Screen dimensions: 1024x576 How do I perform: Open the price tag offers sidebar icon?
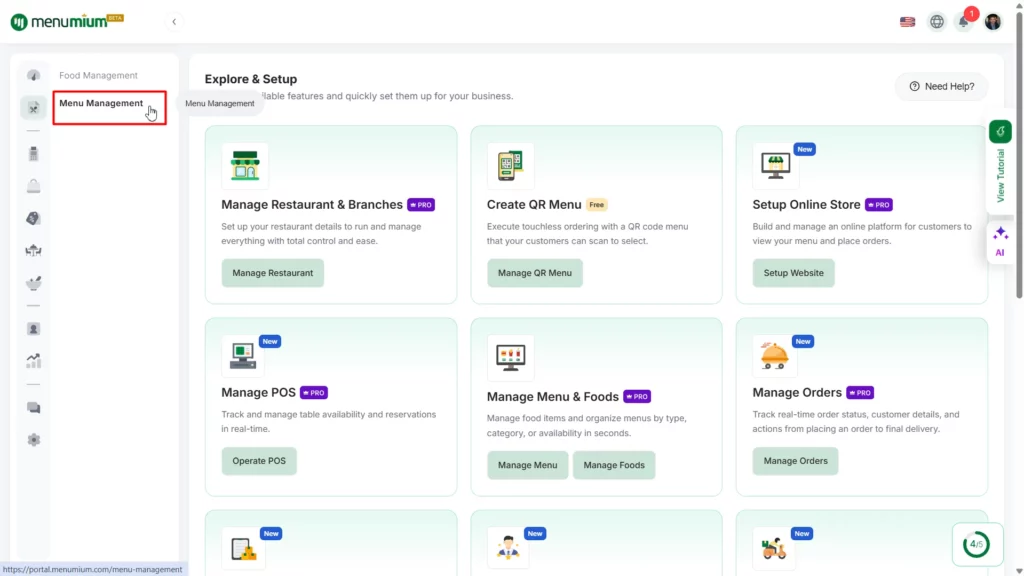tap(33, 219)
